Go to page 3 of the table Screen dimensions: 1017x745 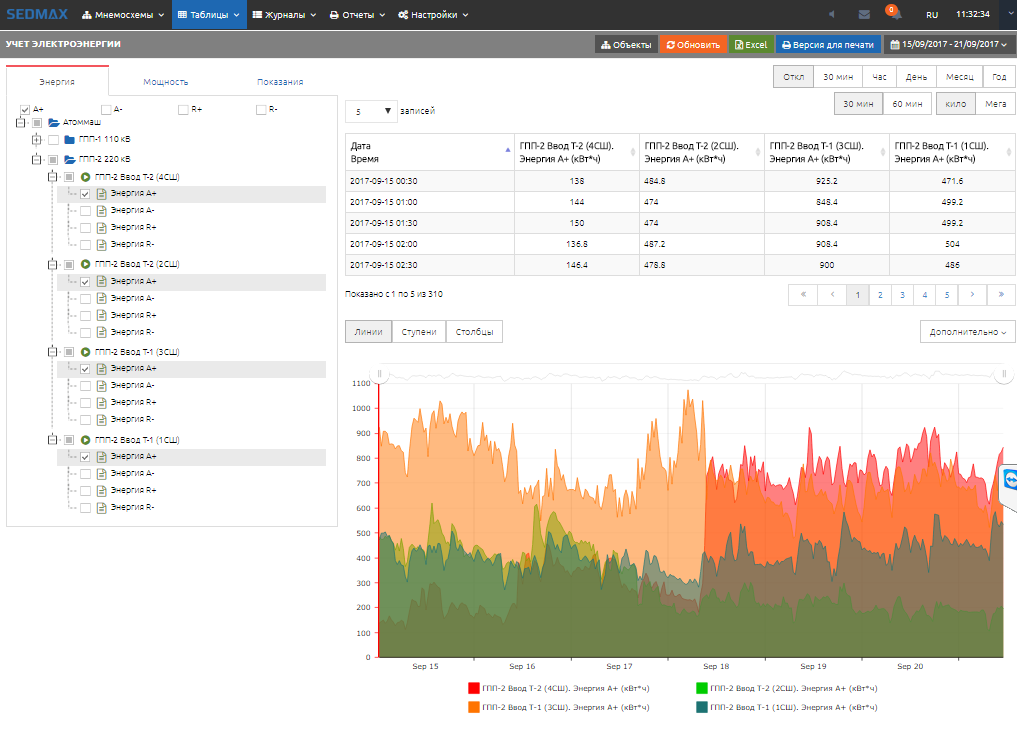[x=901, y=295]
